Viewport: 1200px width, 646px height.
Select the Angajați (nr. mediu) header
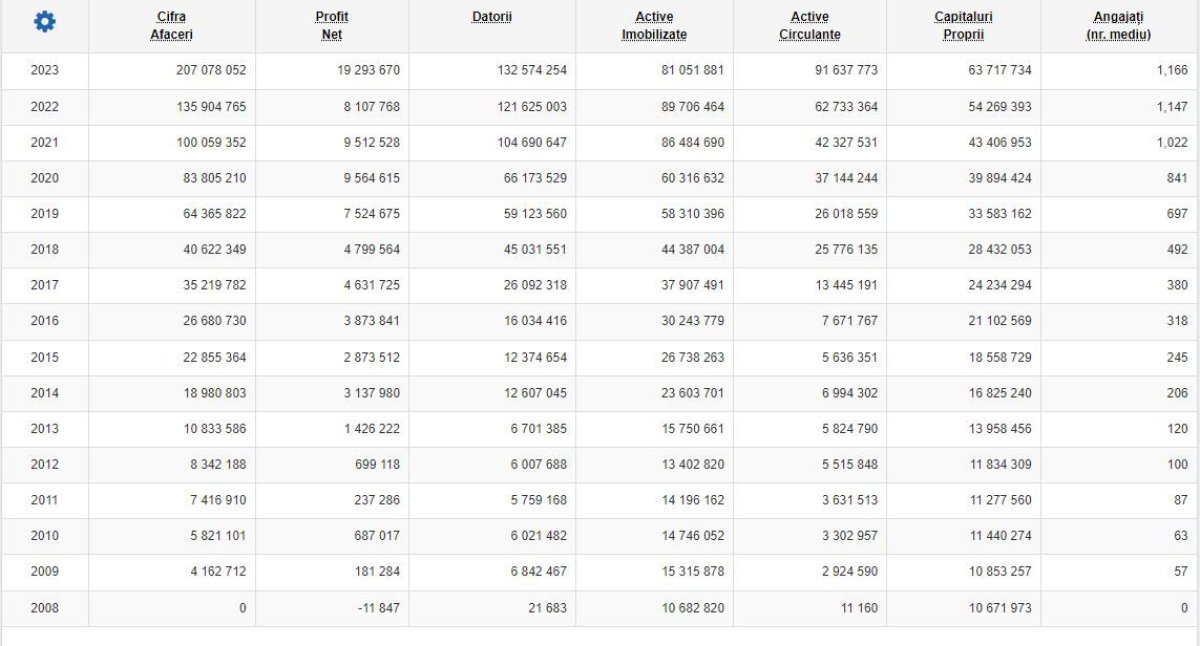click(1118, 26)
